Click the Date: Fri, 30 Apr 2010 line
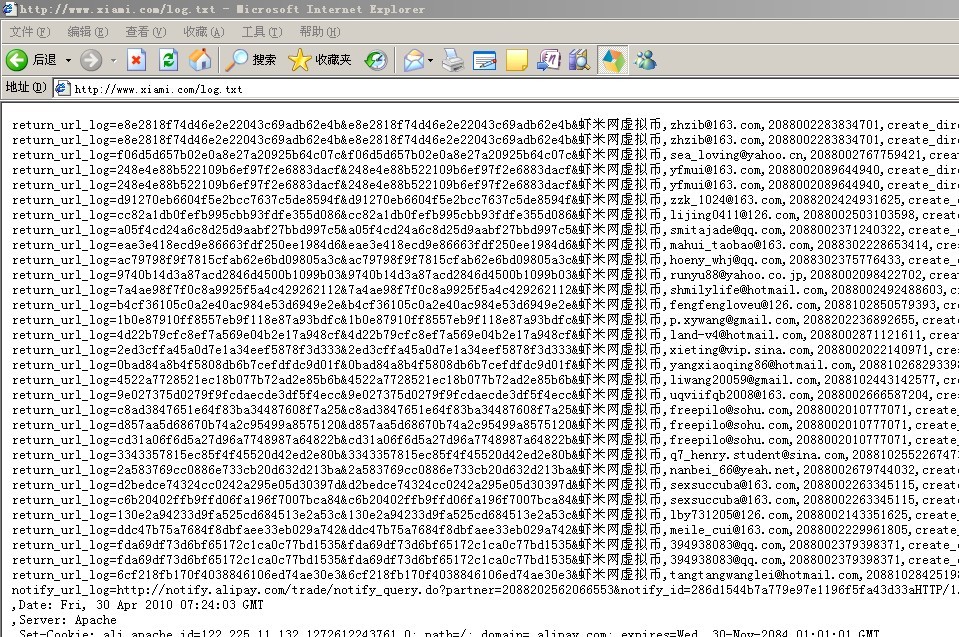Viewport: 959px width, 637px height. coord(138,605)
